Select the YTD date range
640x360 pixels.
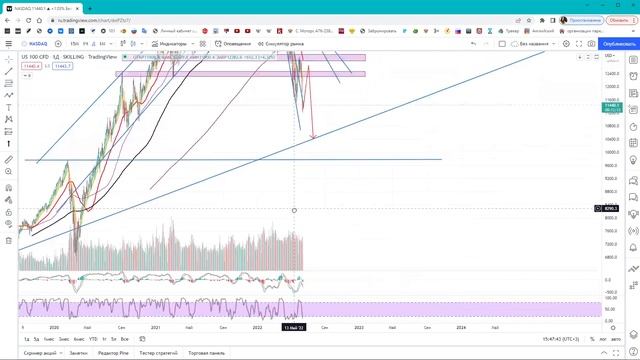point(93,339)
